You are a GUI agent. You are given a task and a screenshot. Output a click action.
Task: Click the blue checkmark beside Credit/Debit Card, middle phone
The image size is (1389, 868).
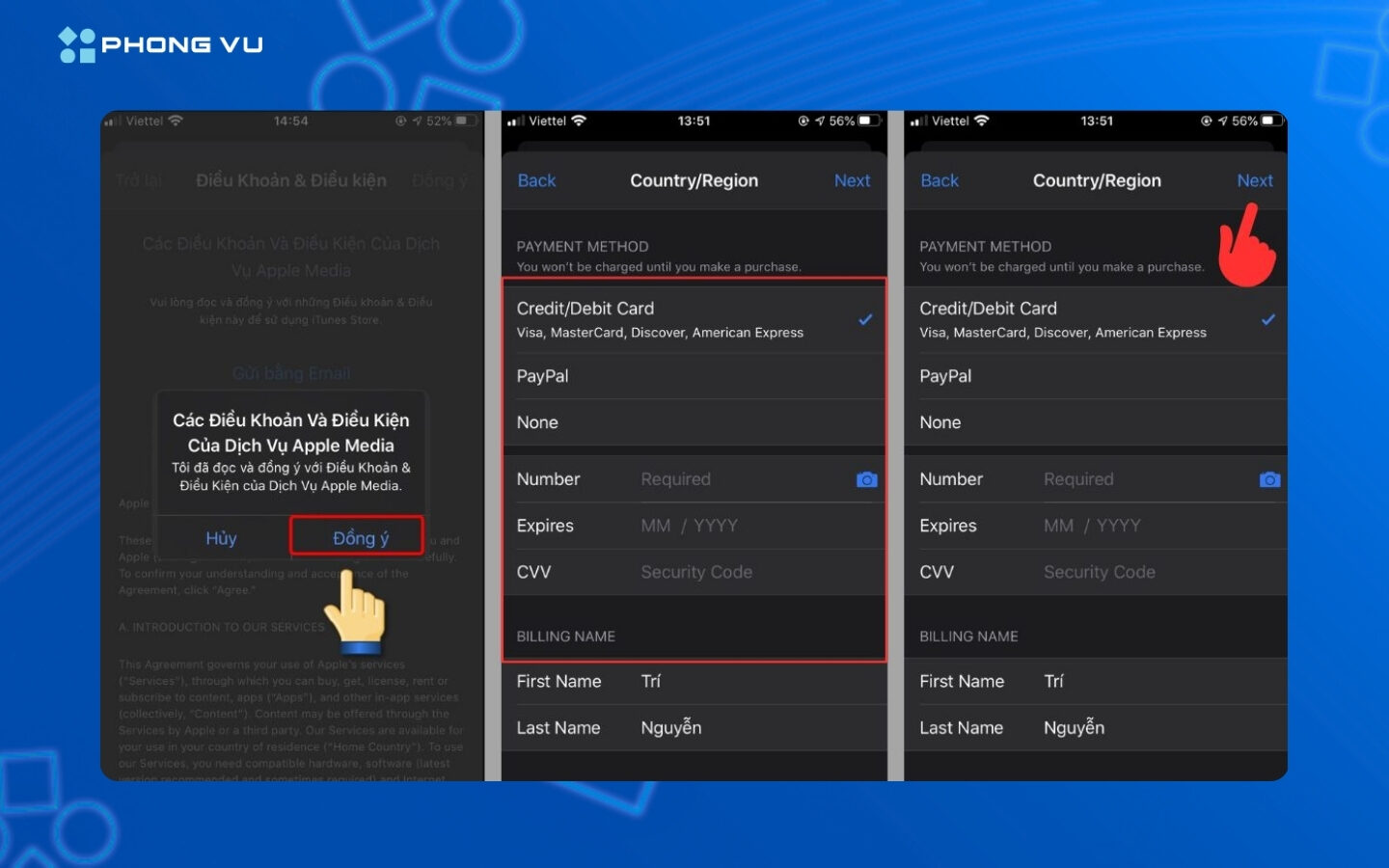click(865, 319)
